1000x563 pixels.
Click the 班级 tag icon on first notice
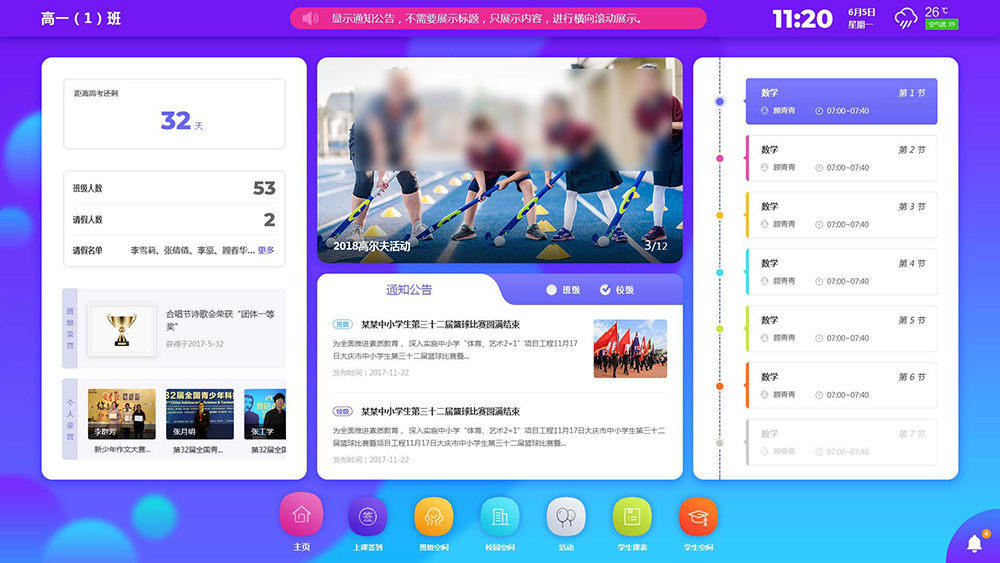click(342, 325)
